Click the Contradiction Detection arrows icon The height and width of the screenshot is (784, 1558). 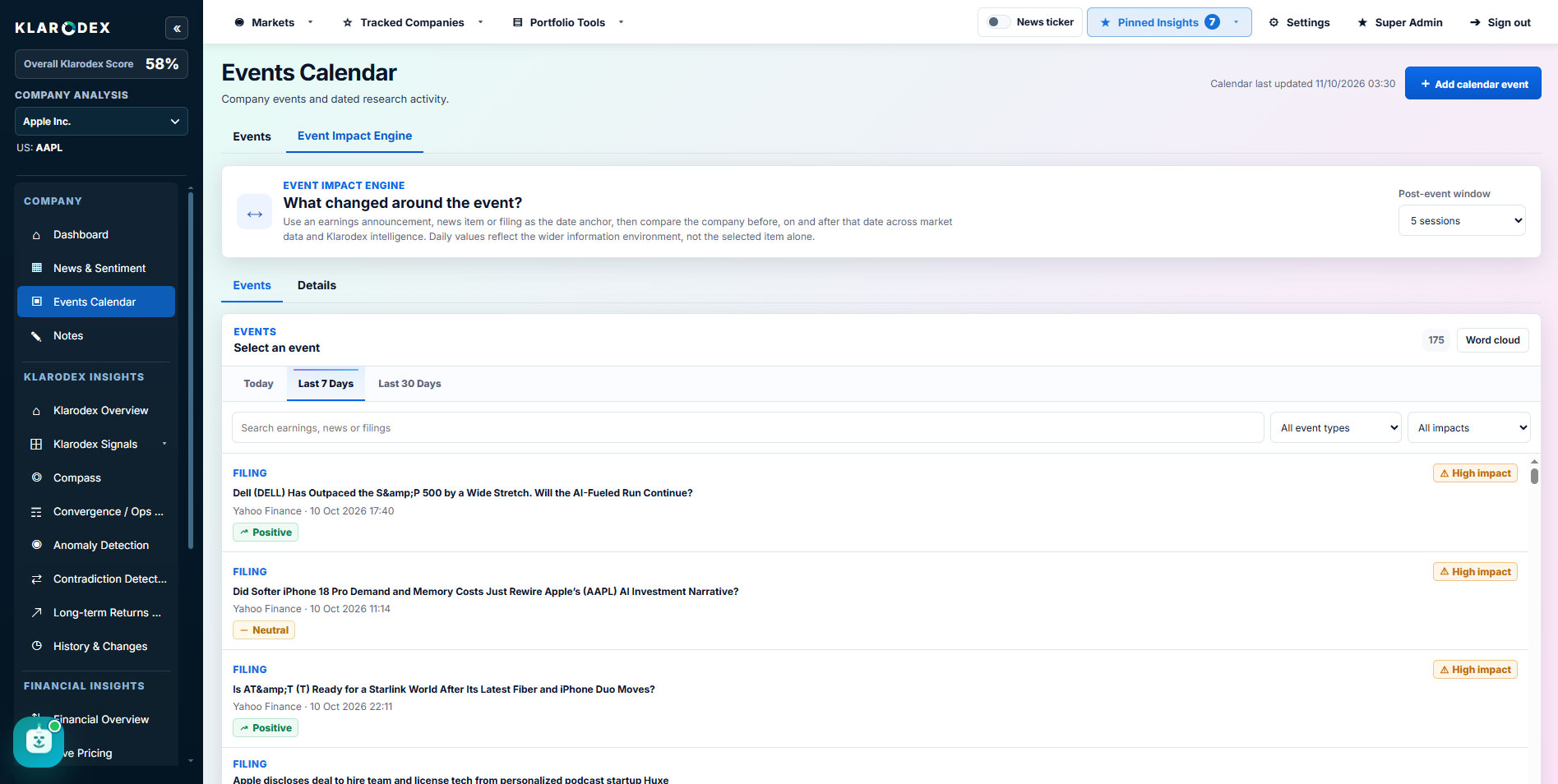point(36,579)
